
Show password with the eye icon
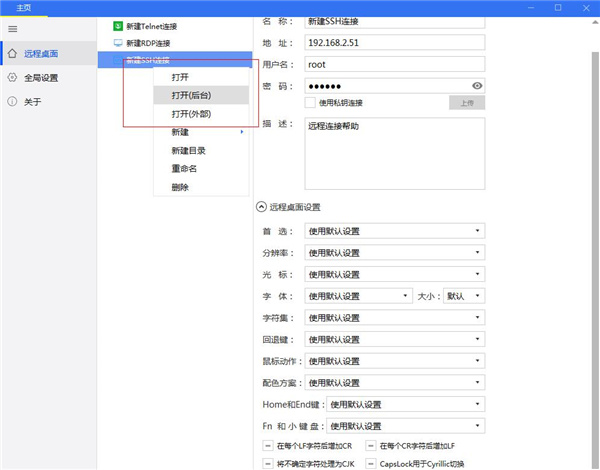(x=477, y=86)
